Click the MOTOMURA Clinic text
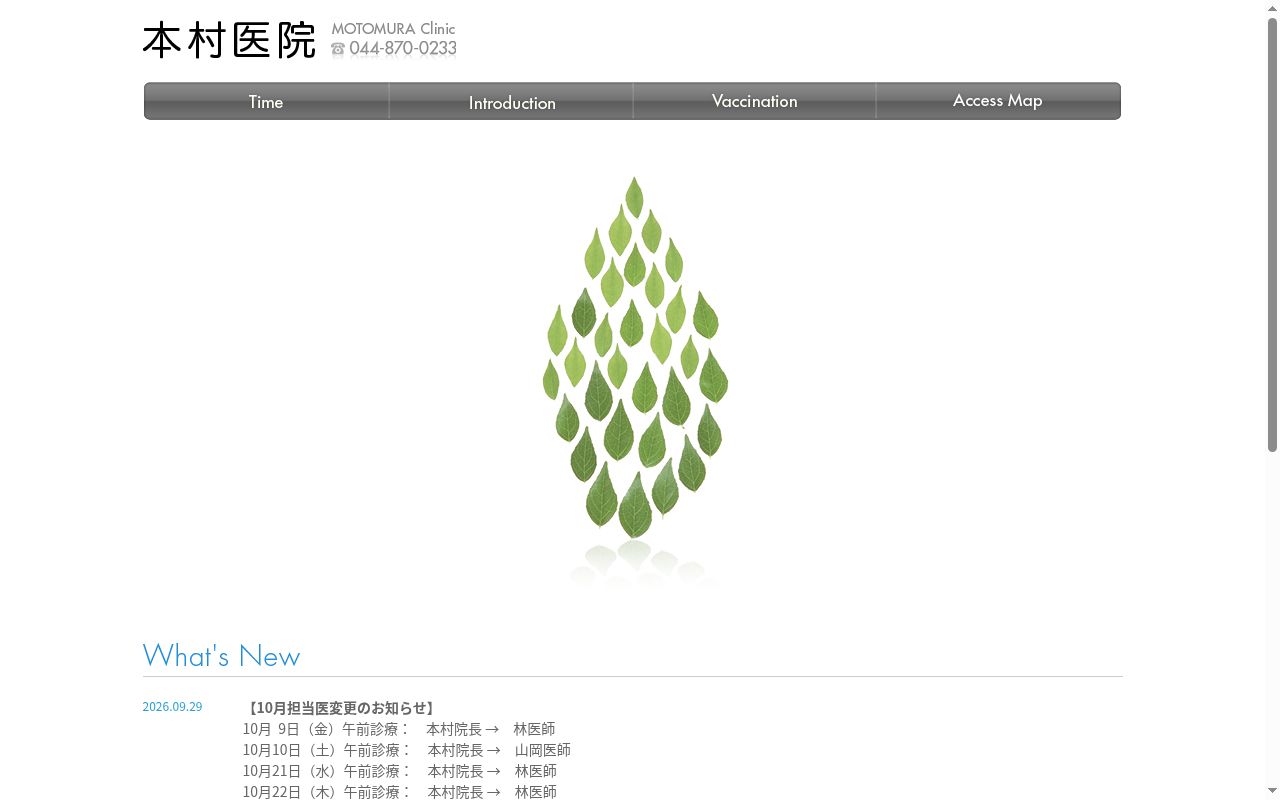 pyautogui.click(x=393, y=29)
